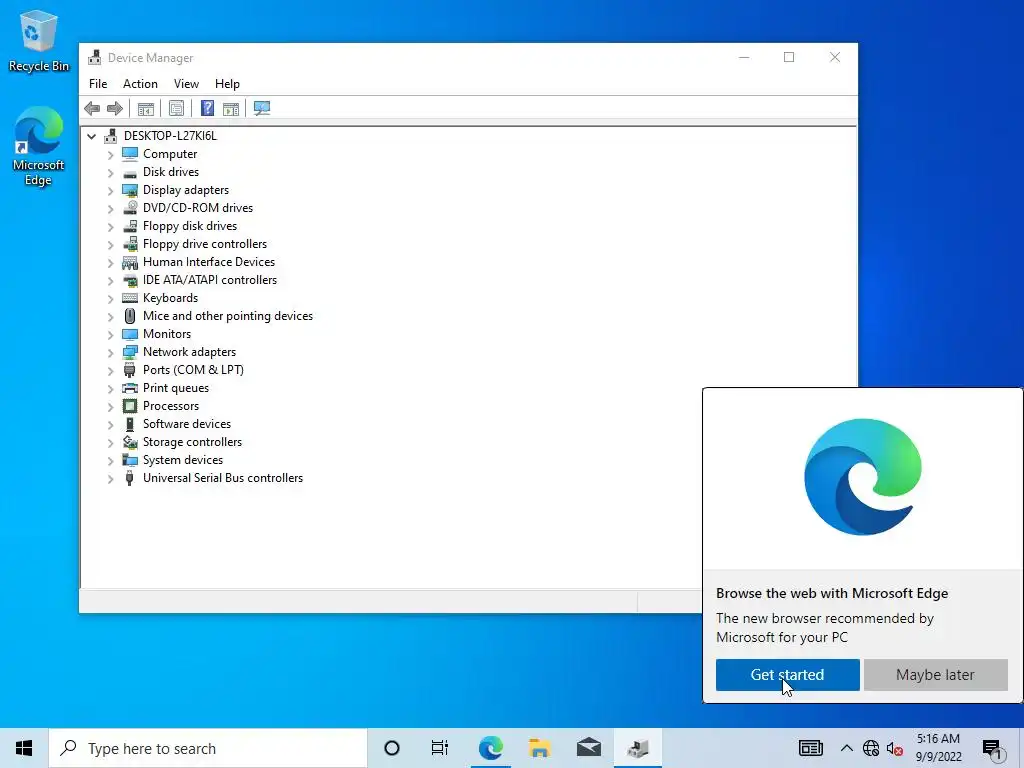Expand the Computer category
Viewport: 1024px width, 768px height.
coord(110,155)
